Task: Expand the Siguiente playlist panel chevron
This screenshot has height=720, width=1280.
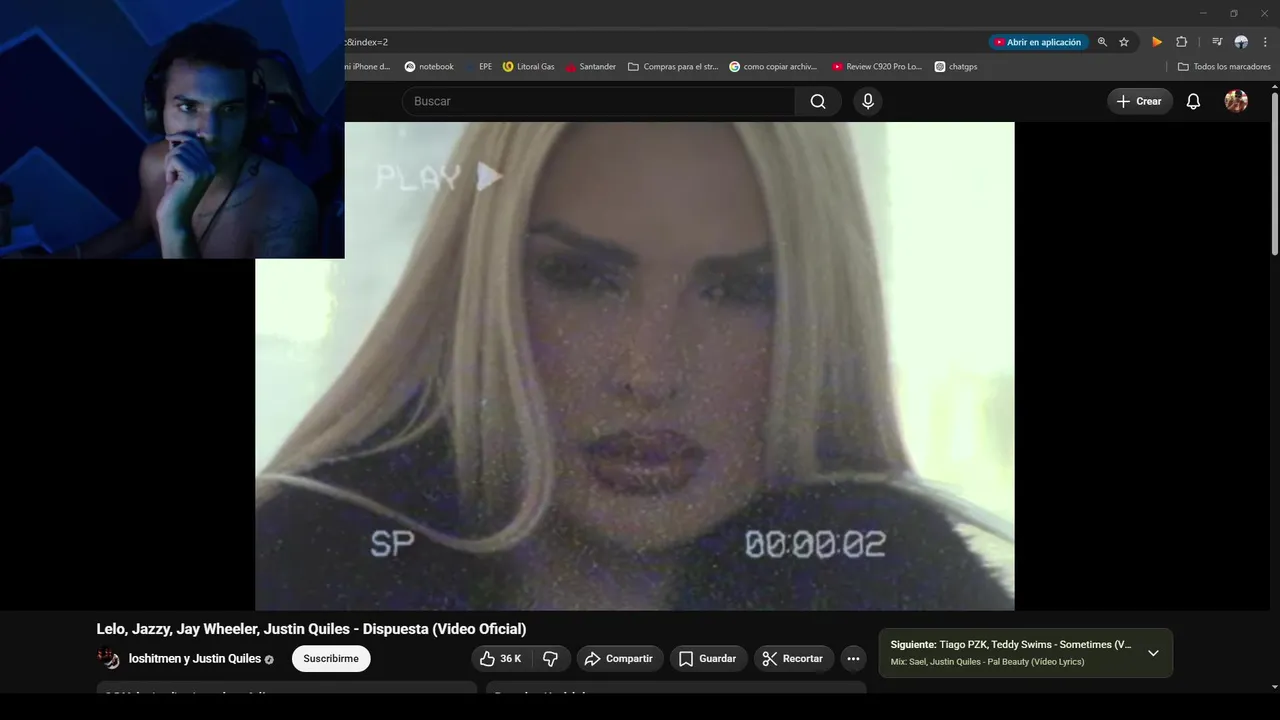Action: (1153, 653)
